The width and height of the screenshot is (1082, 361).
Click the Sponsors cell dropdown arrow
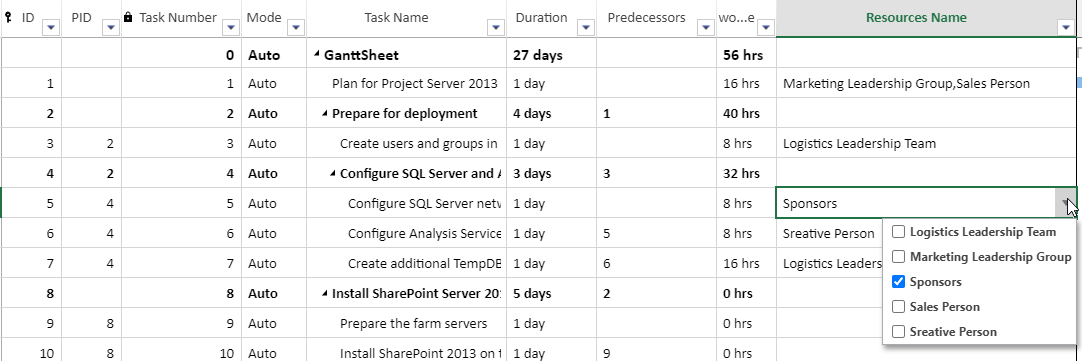click(x=1066, y=203)
